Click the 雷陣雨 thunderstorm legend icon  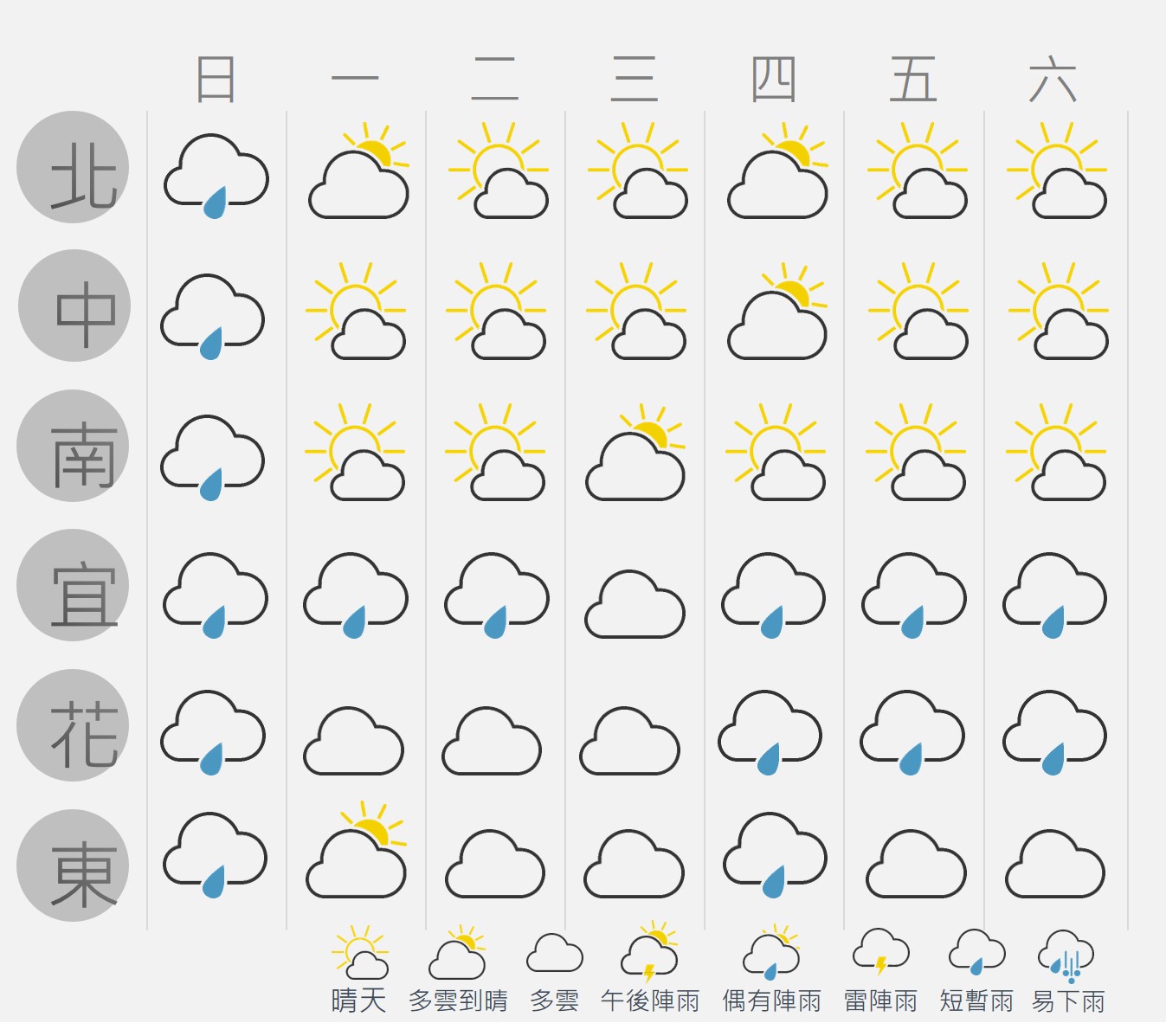(x=880, y=952)
